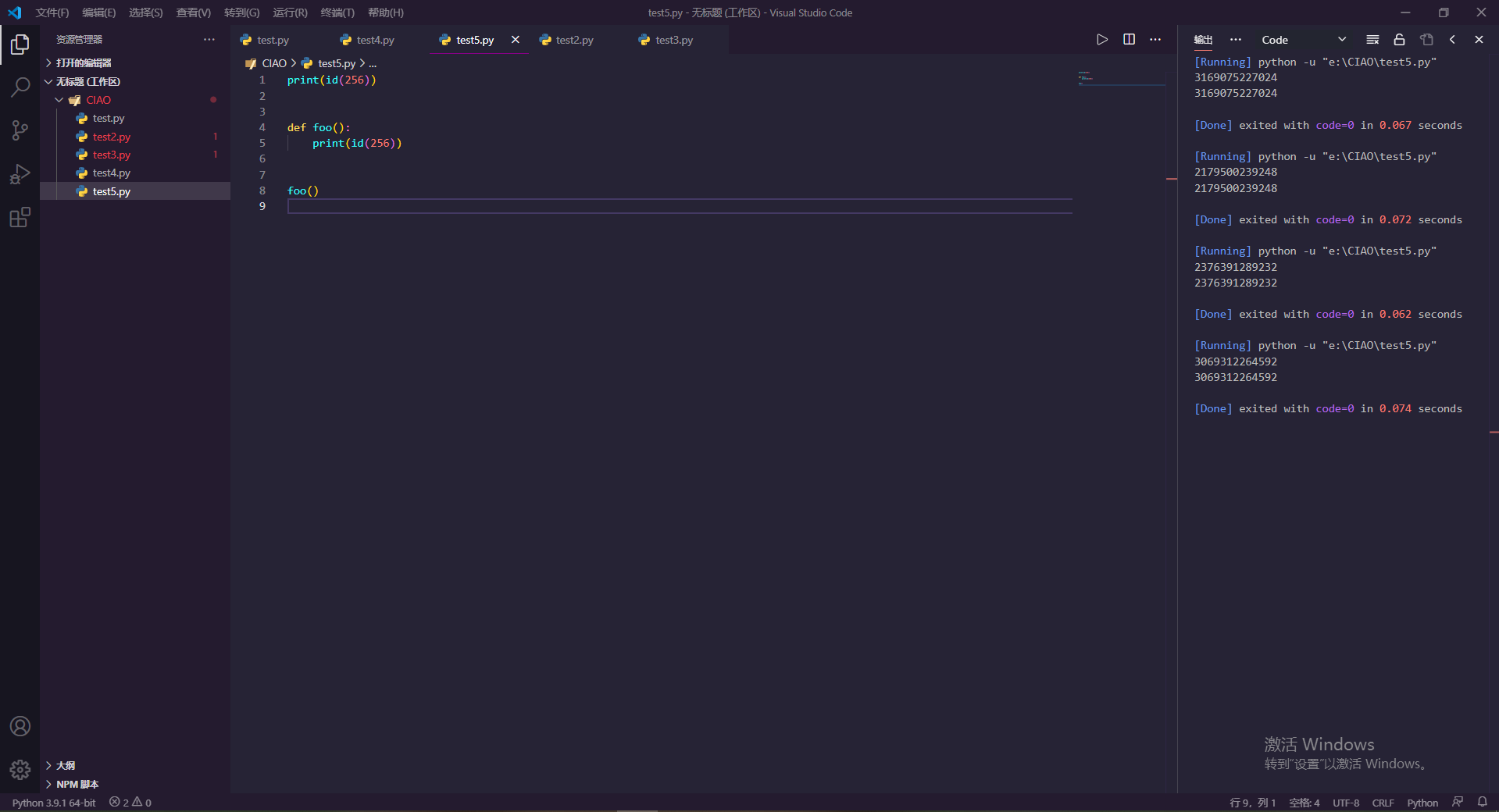Click the CIAO breadcrumb above editor
This screenshot has width=1499, height=812.
(x=274, y=63)
